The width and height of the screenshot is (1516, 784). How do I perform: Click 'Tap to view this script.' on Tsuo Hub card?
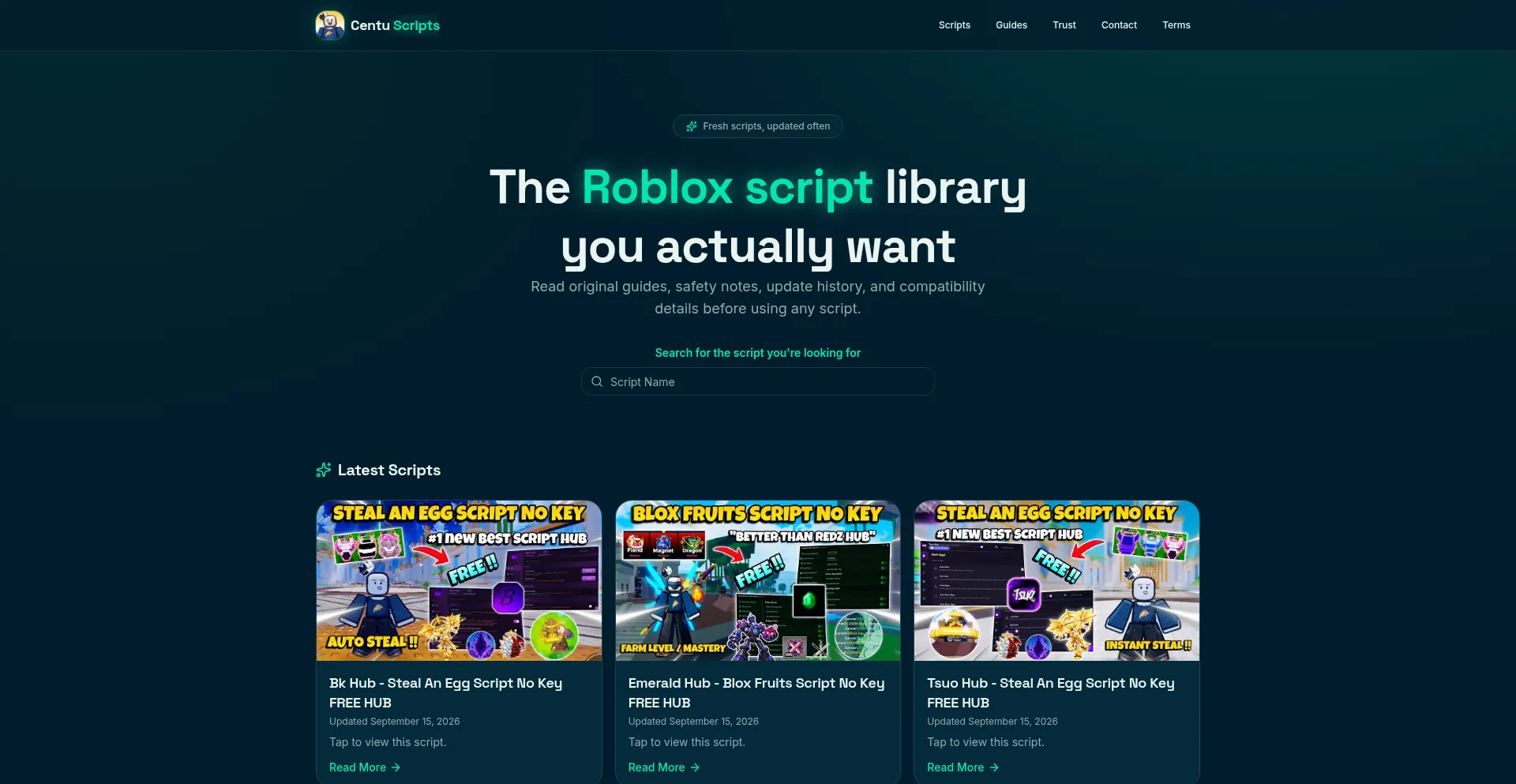point(985,742)
